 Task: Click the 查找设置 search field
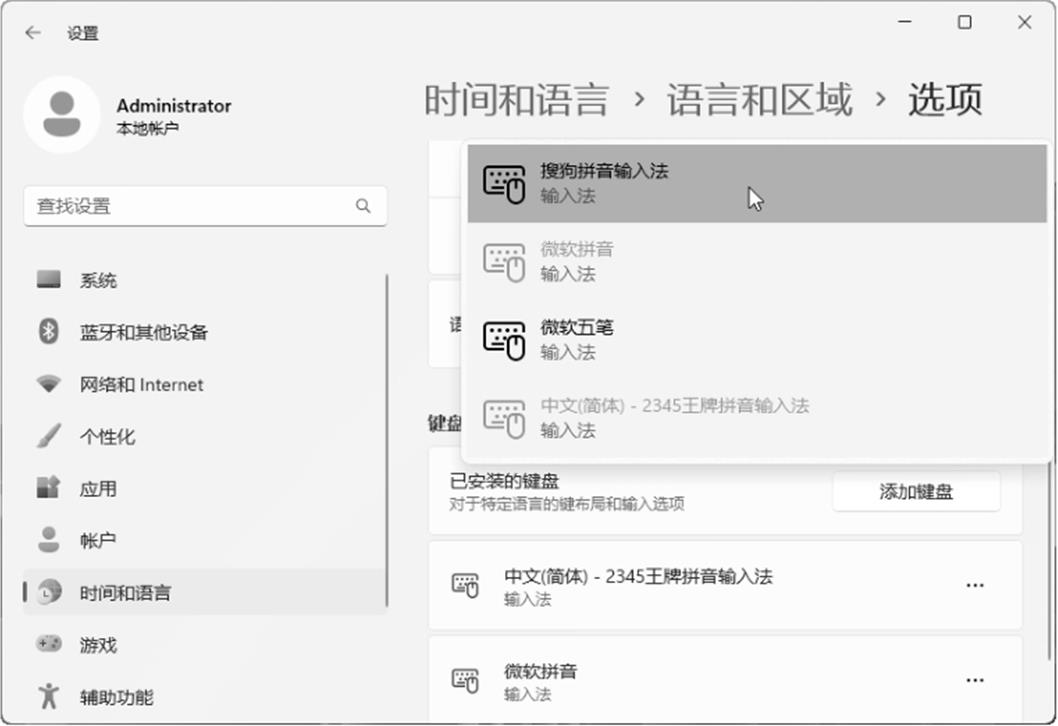pyautogui.click(x=190, y=206)
